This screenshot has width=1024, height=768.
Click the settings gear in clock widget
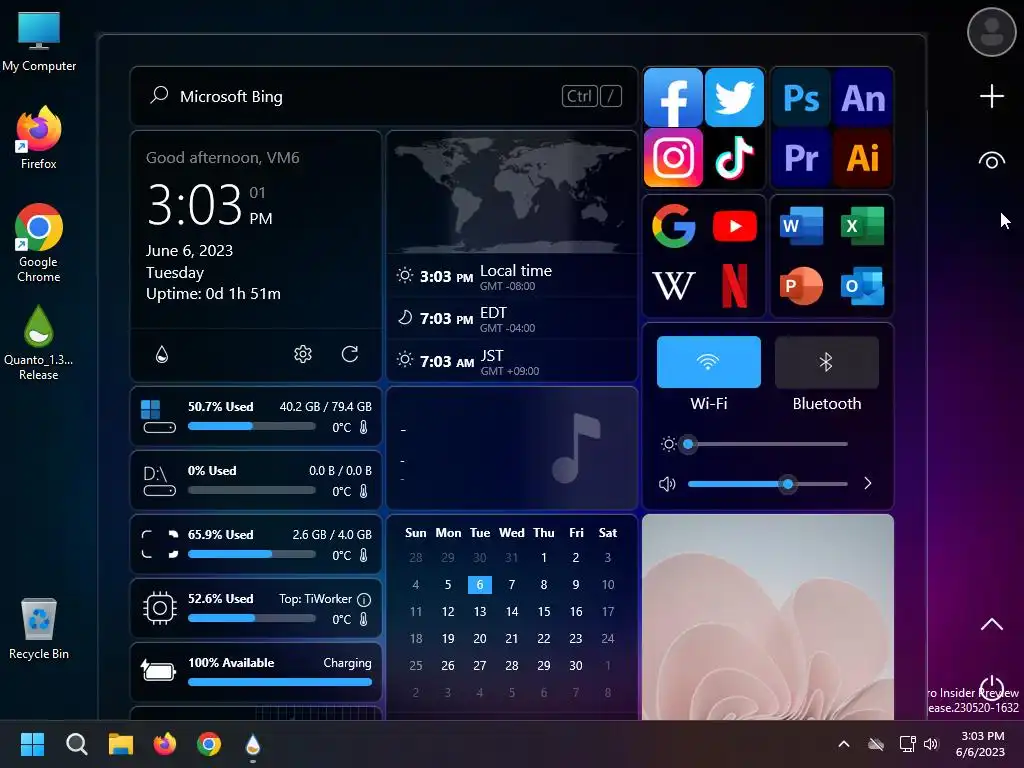[302, 354]
